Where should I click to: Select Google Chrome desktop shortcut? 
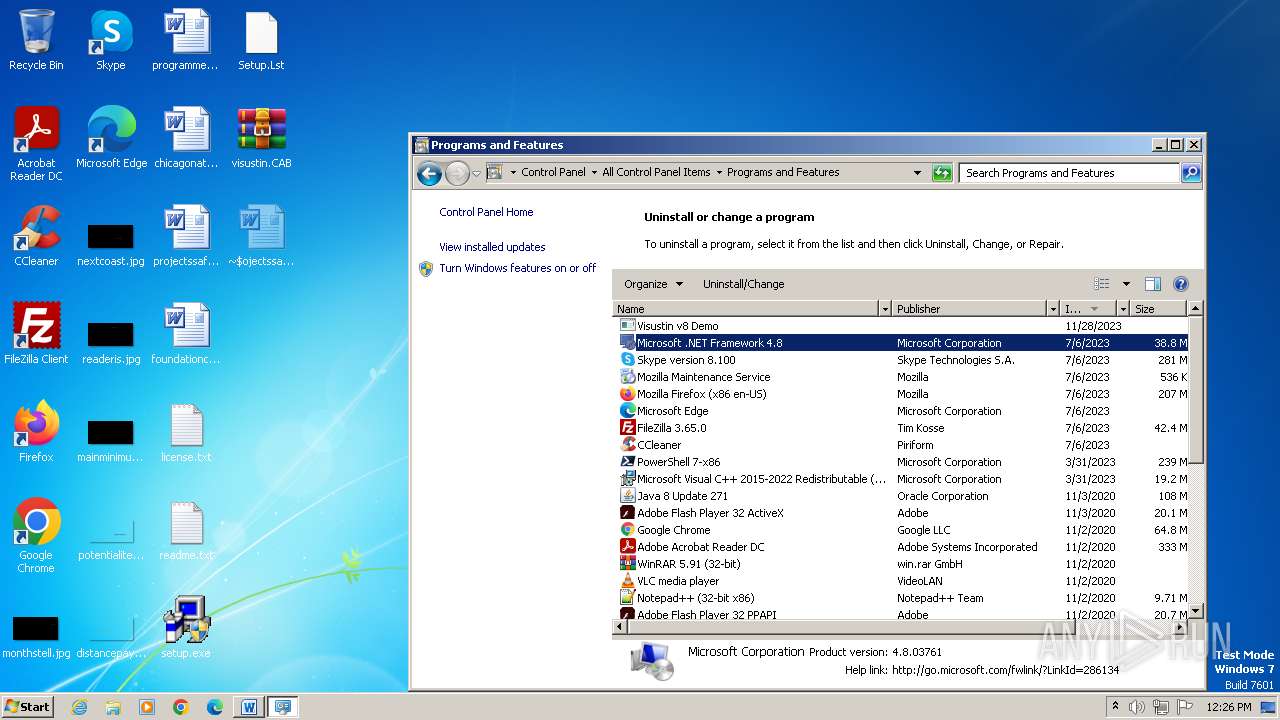[36, 536]
